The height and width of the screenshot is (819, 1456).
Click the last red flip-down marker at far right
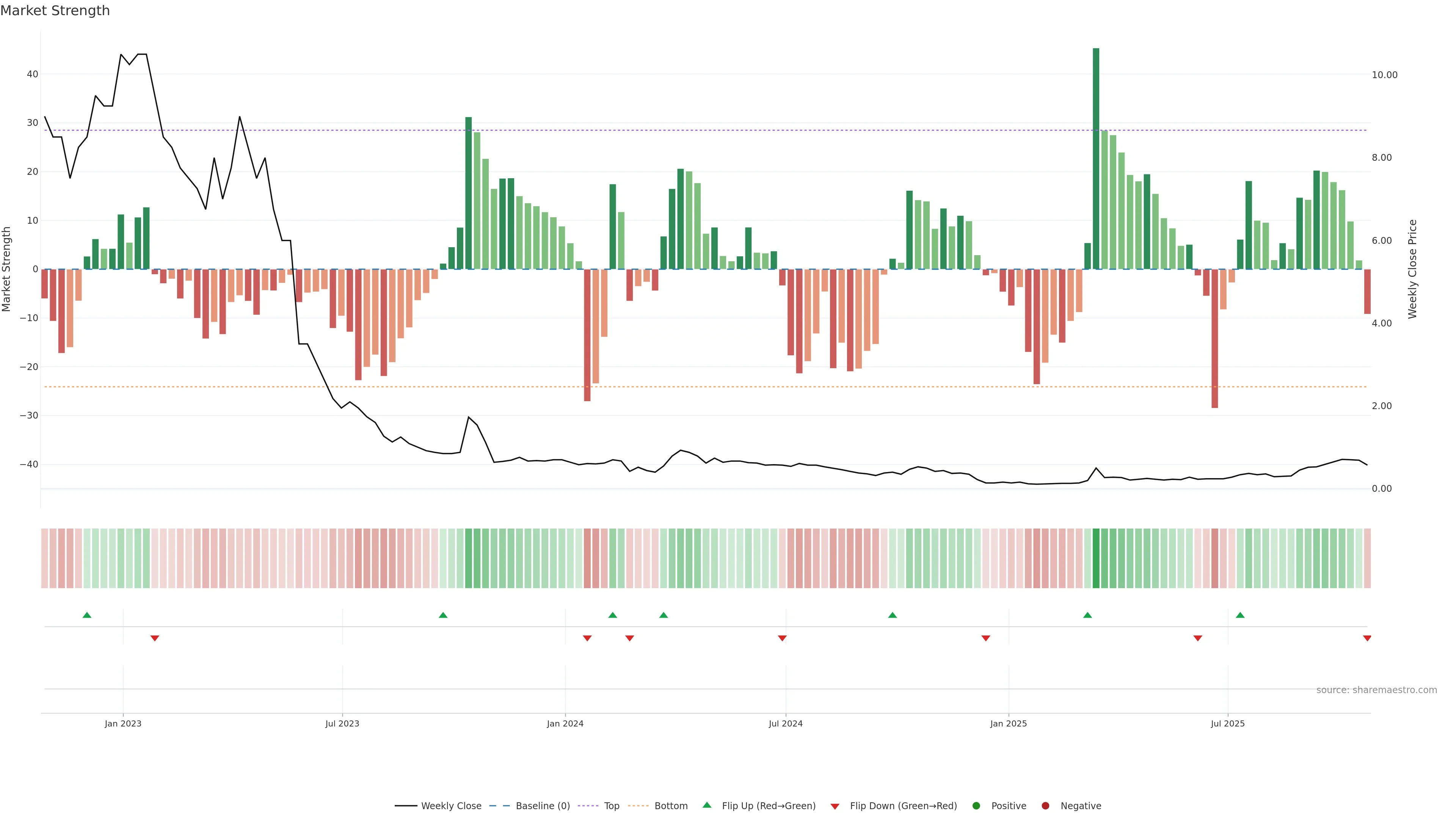coord(1367,638)
